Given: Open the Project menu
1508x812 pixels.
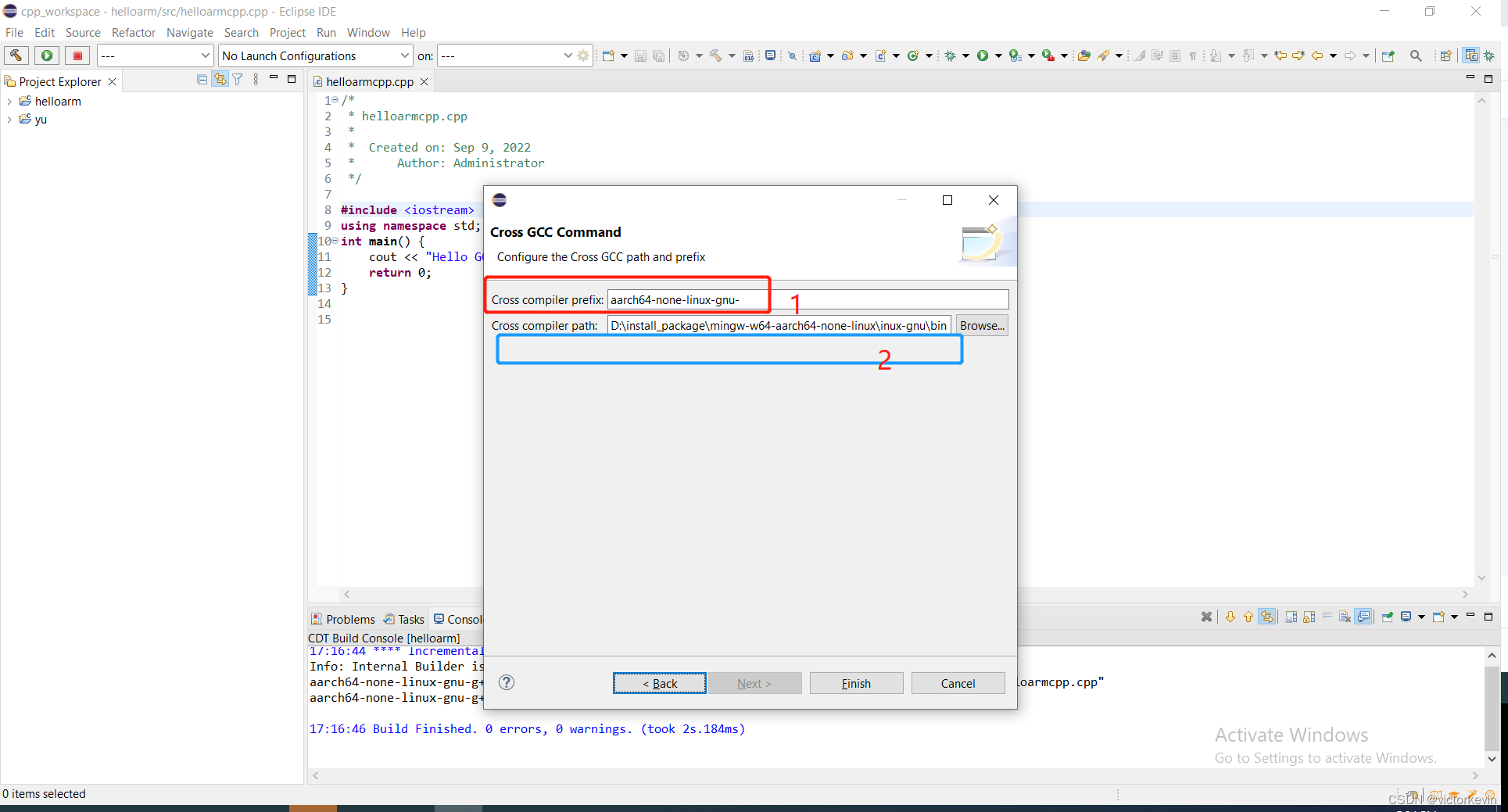Looking at the screenshot, I should pyautogui.click(x=287, y=32).
